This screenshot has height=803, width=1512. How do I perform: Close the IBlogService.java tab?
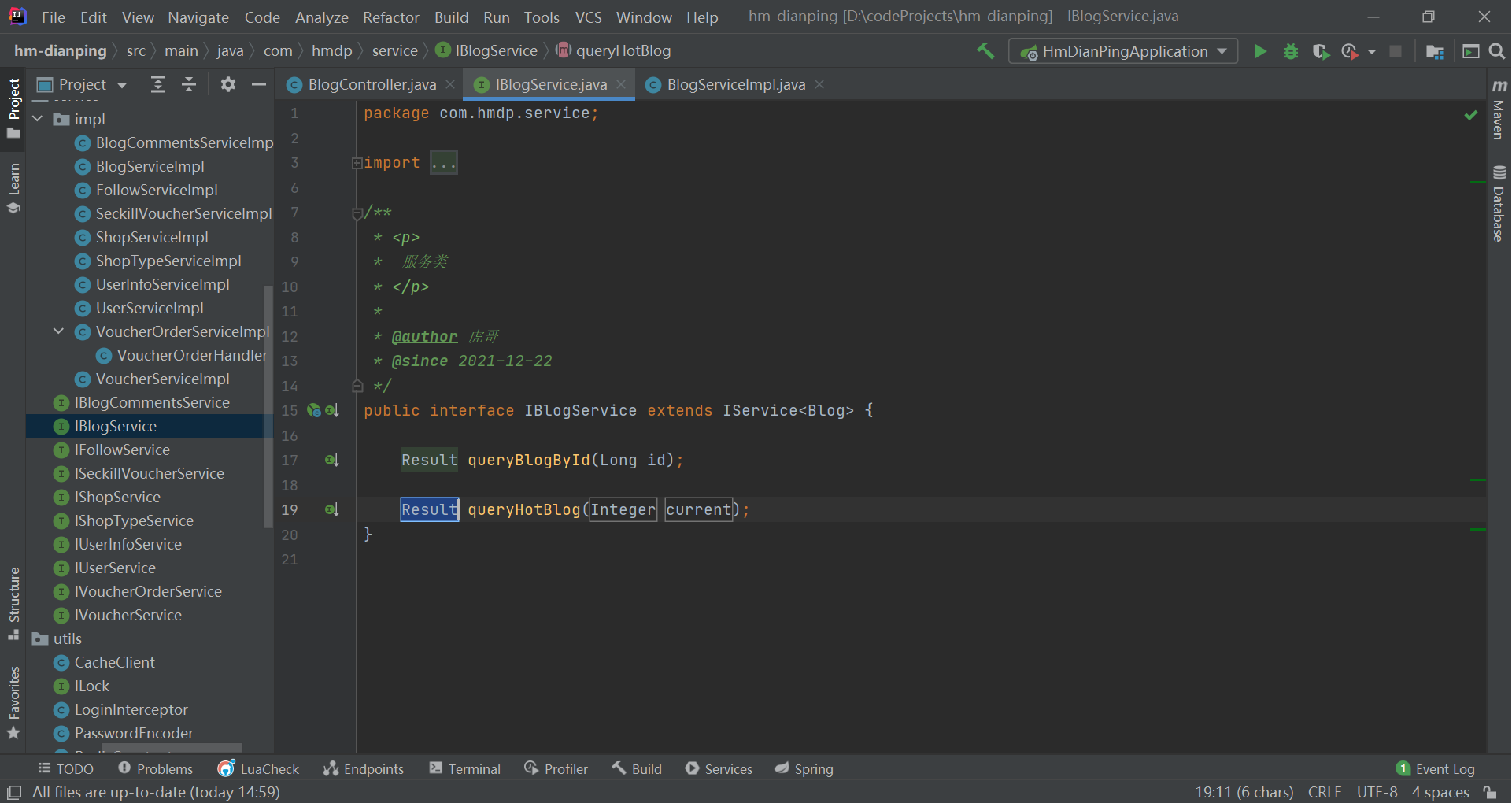[x=621, y=84]
